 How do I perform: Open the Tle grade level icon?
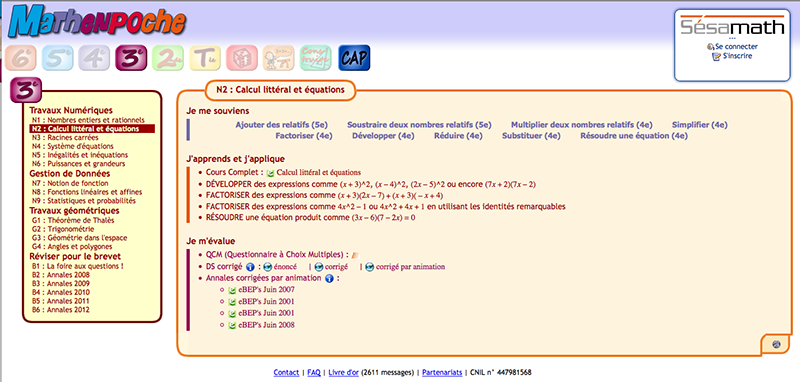click(x=205, y=58)
